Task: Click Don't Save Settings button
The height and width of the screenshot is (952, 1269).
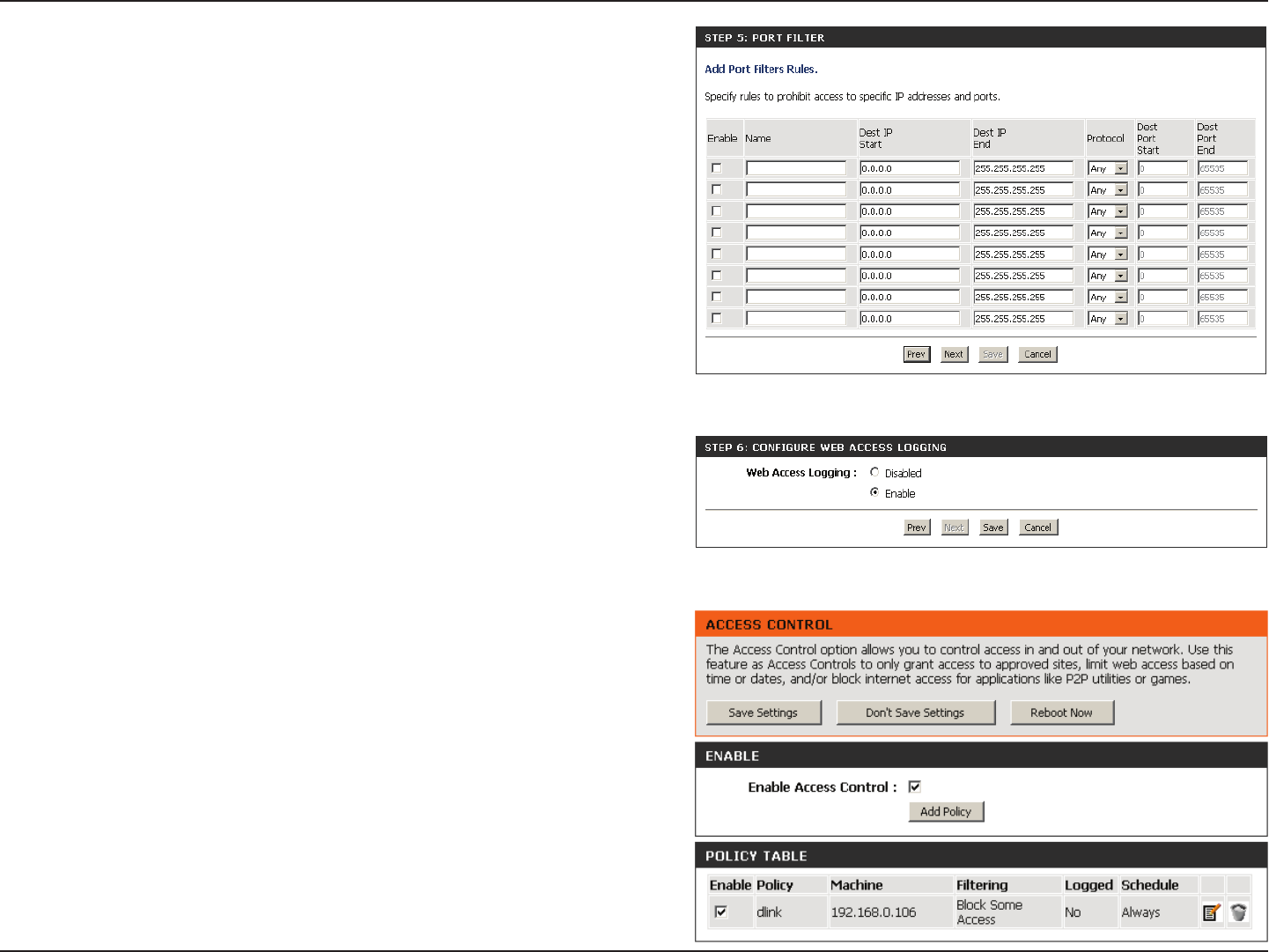Action: tap(915, 712)
